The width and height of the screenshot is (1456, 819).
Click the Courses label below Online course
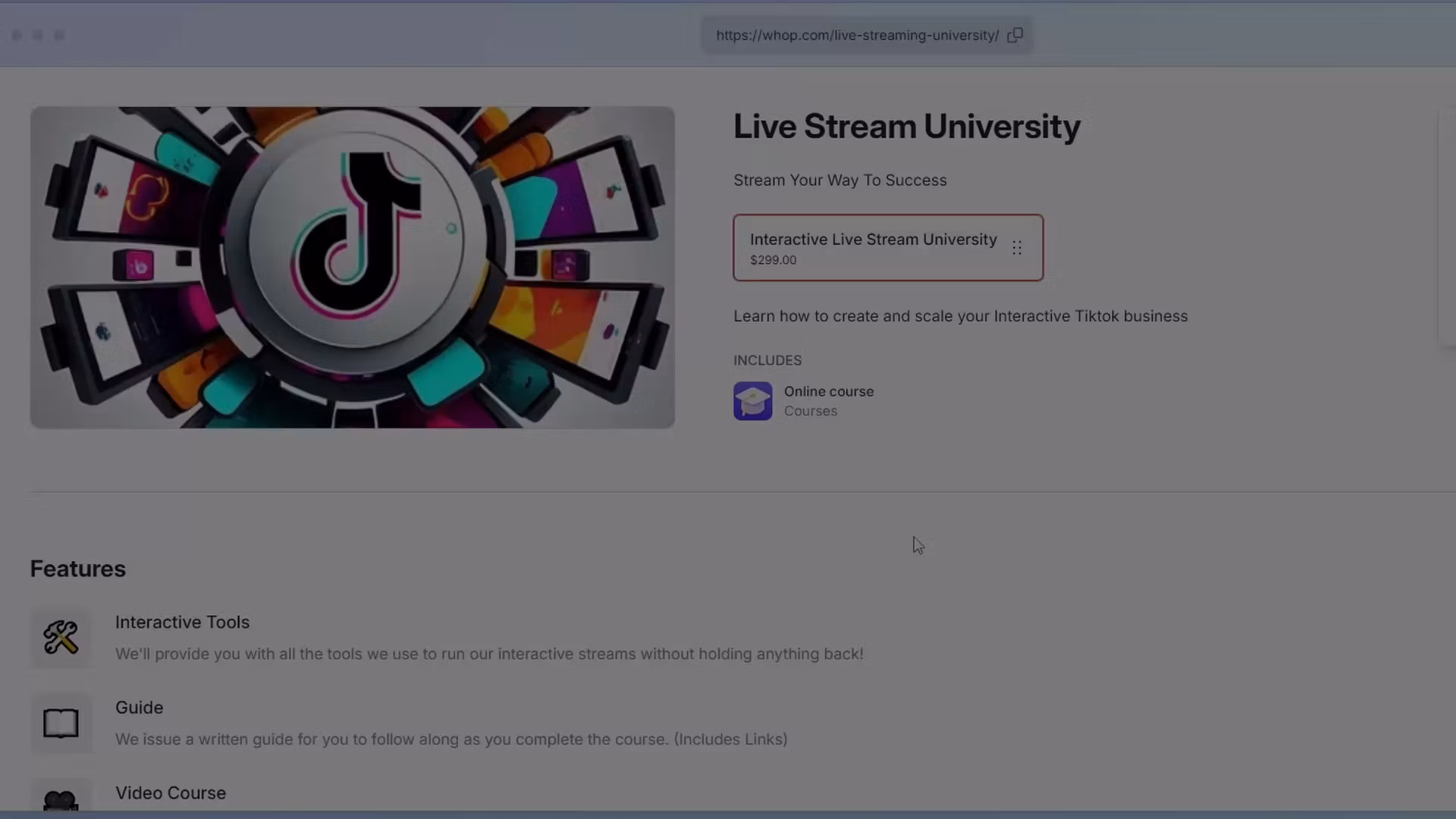coord(810,410)
